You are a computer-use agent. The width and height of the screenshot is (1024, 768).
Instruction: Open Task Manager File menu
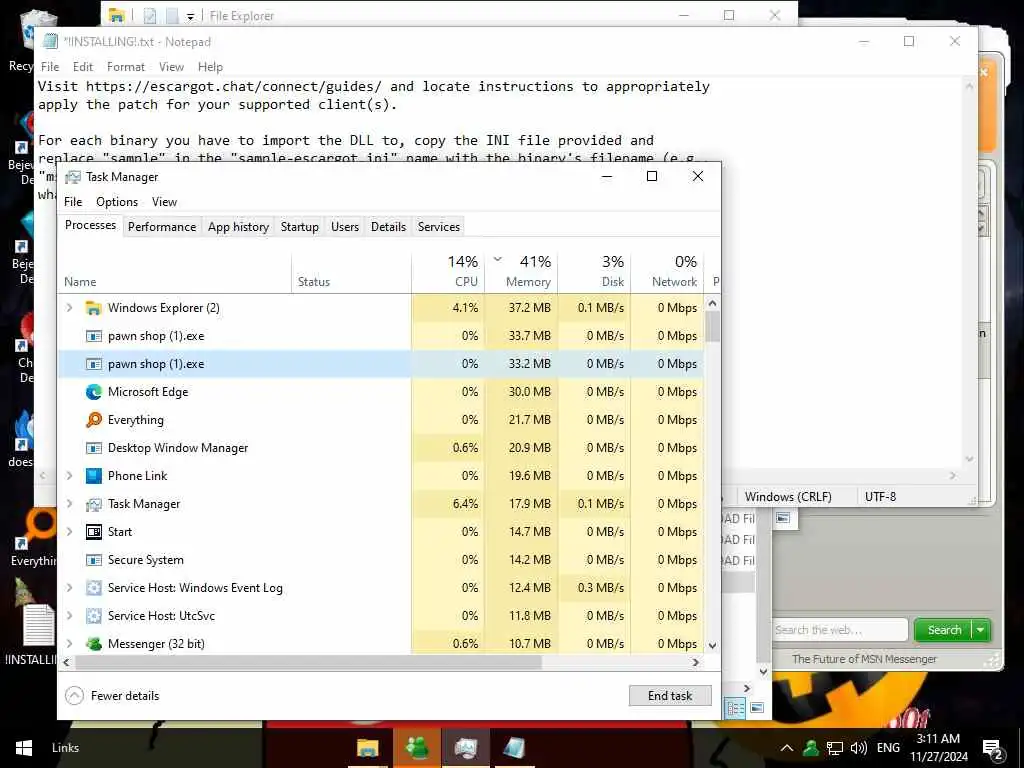73,202
